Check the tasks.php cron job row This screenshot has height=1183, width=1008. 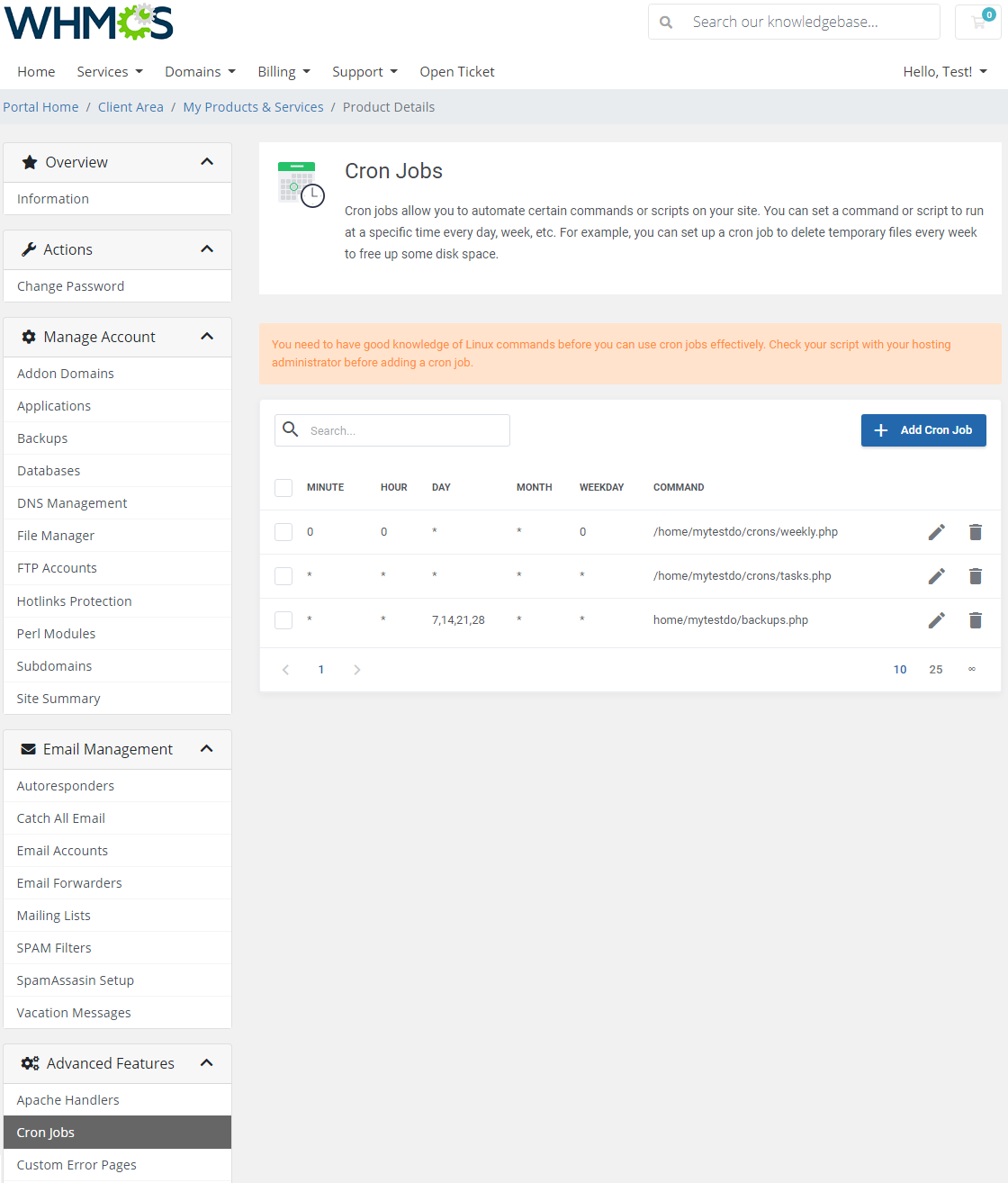(x=283, y=576)
